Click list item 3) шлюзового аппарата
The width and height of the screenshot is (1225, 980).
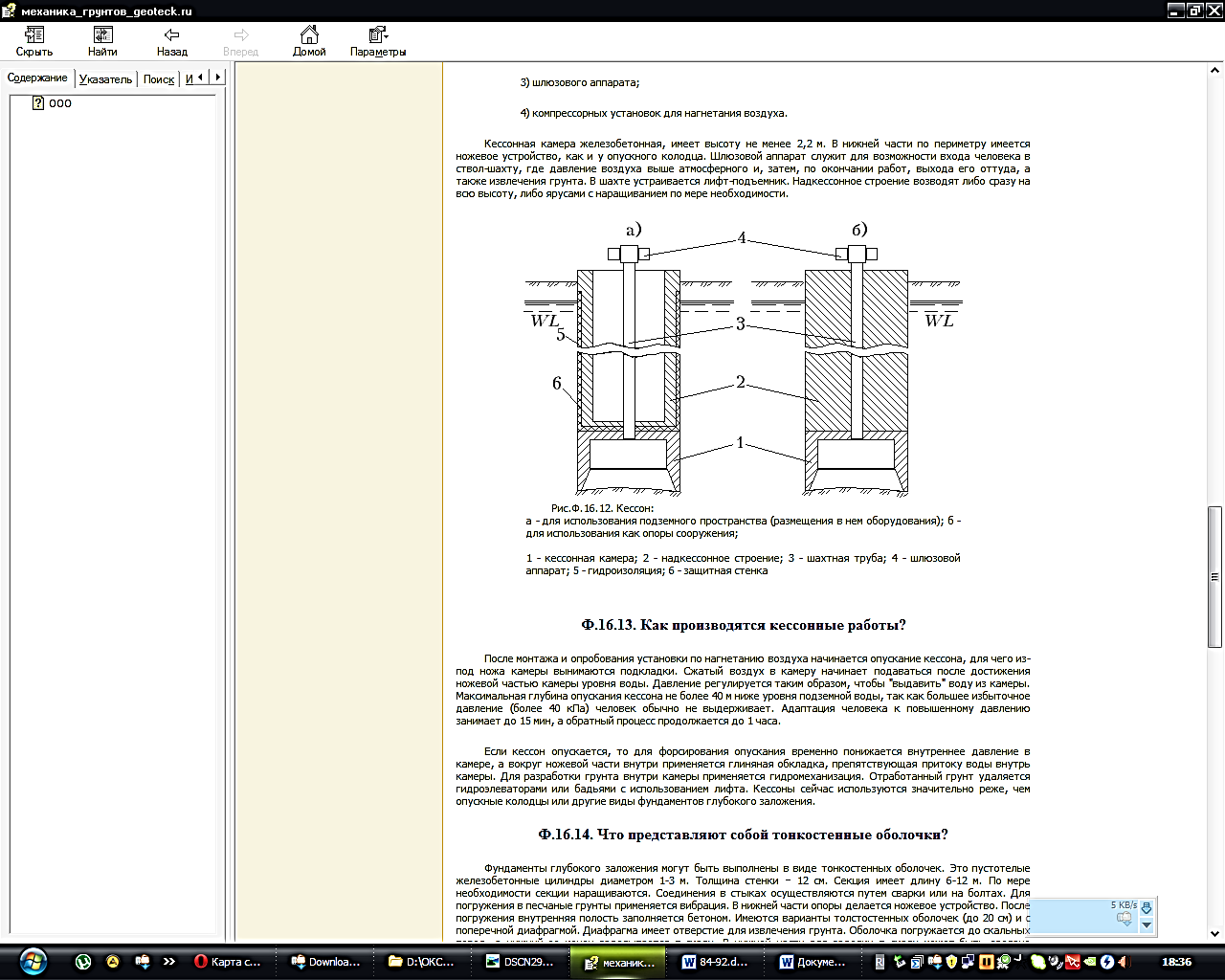pyautogui.click(x=579, y=82)
